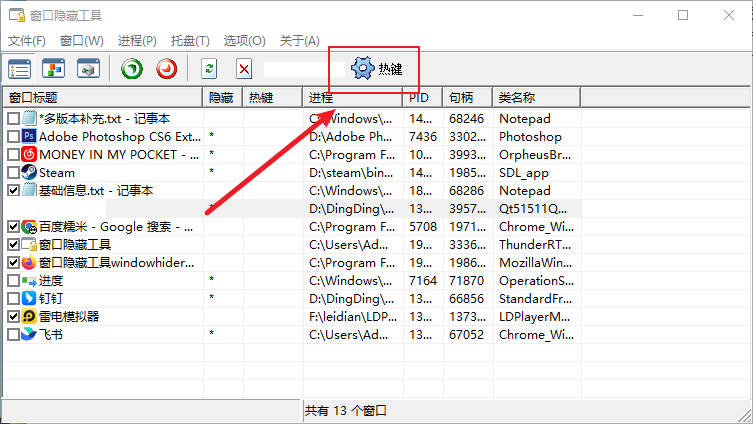Click the Firefox icon in the list
The width and height of the screenshot is (753, 424).
(29, 262)
